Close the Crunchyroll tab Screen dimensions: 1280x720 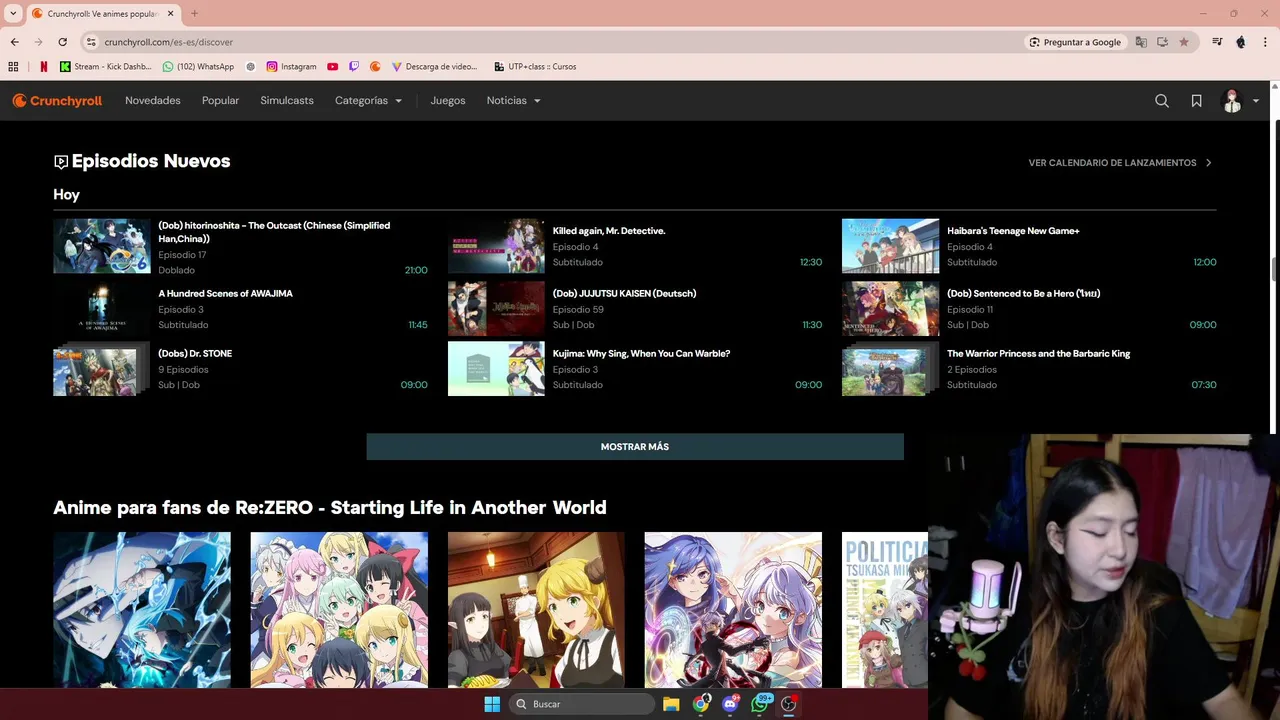[171, 13]
